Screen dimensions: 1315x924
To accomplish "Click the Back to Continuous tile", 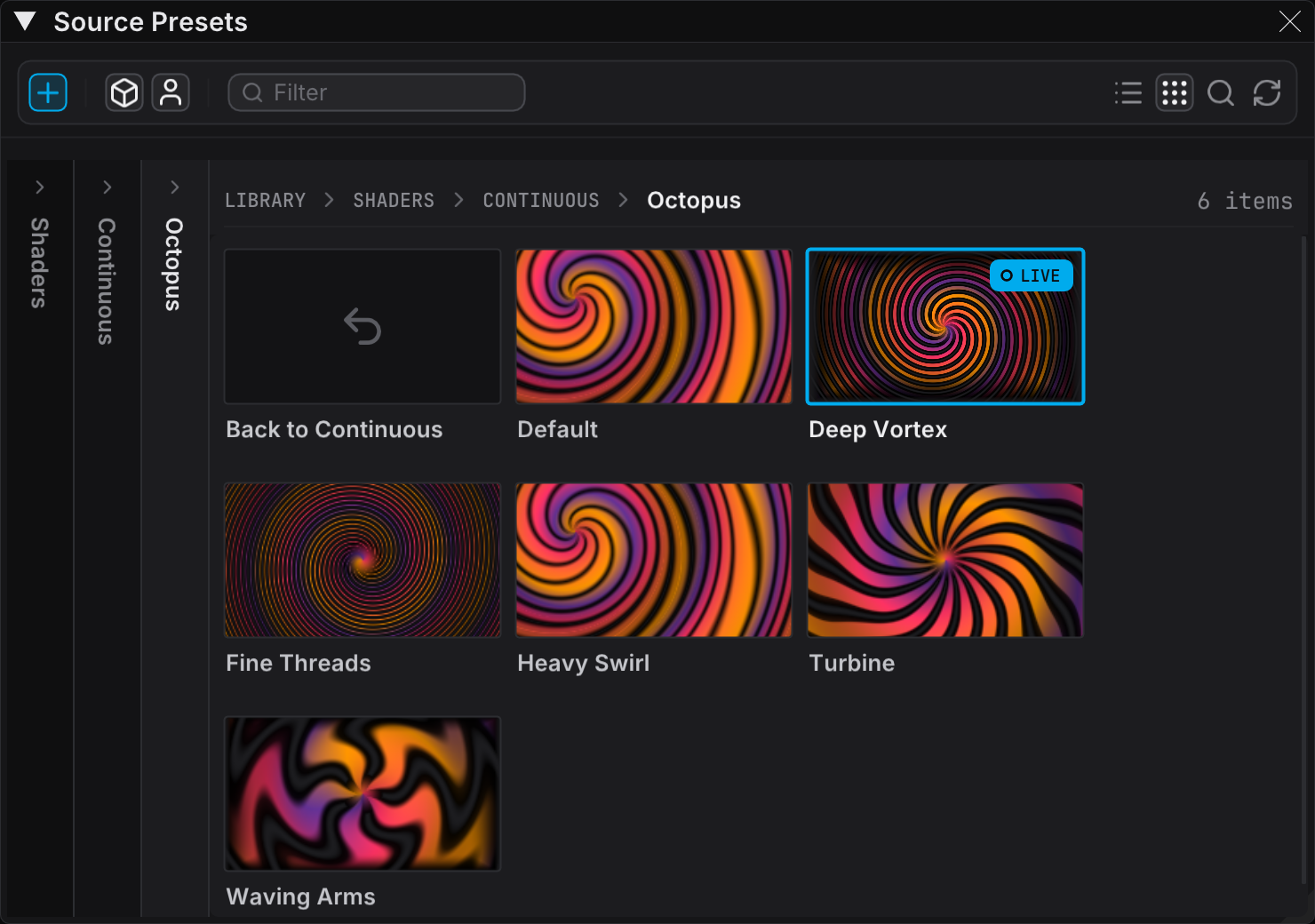I will pos(363,326).
